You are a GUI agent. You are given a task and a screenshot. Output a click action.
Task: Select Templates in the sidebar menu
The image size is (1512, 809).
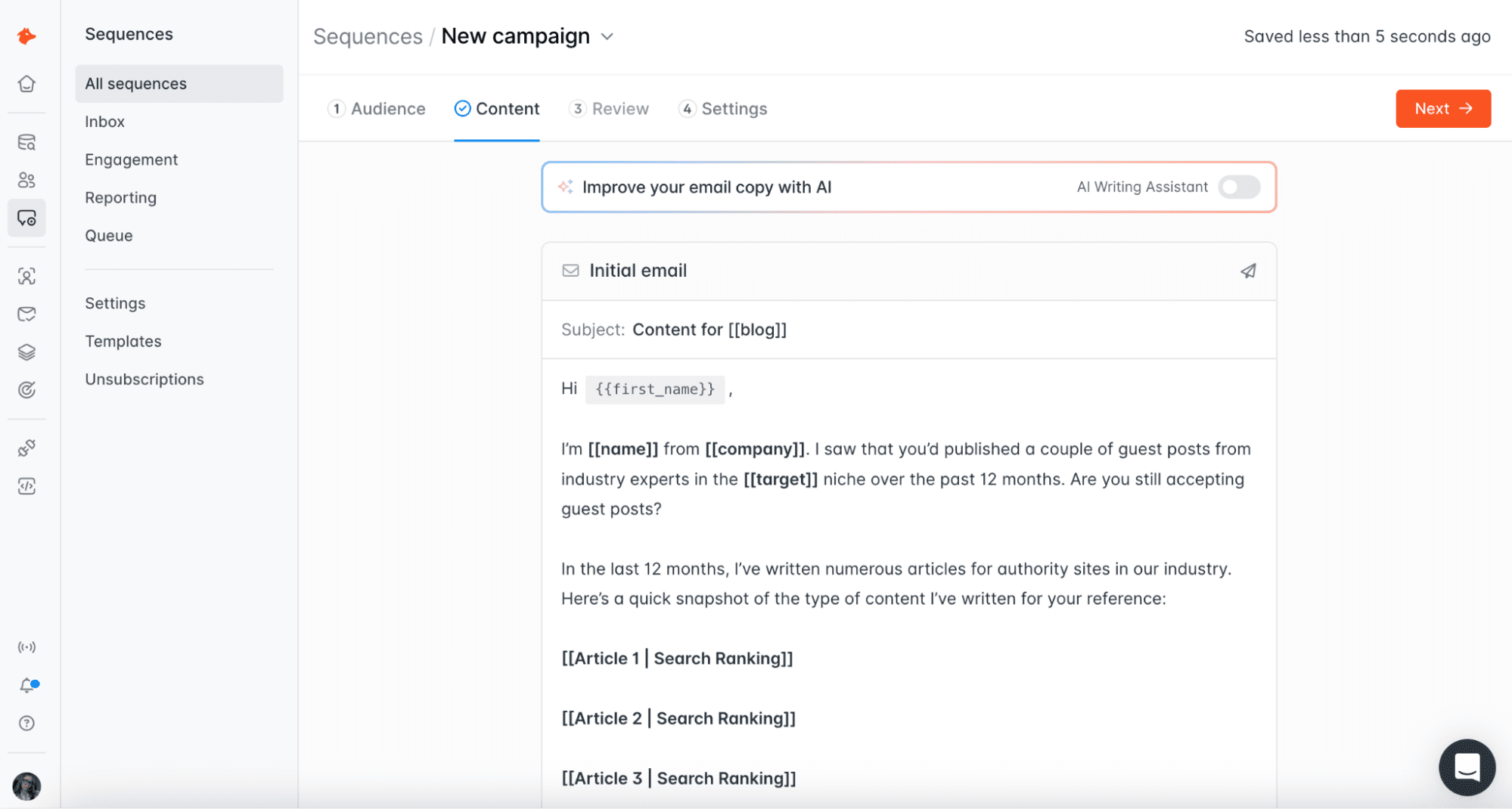pos(123,341)
